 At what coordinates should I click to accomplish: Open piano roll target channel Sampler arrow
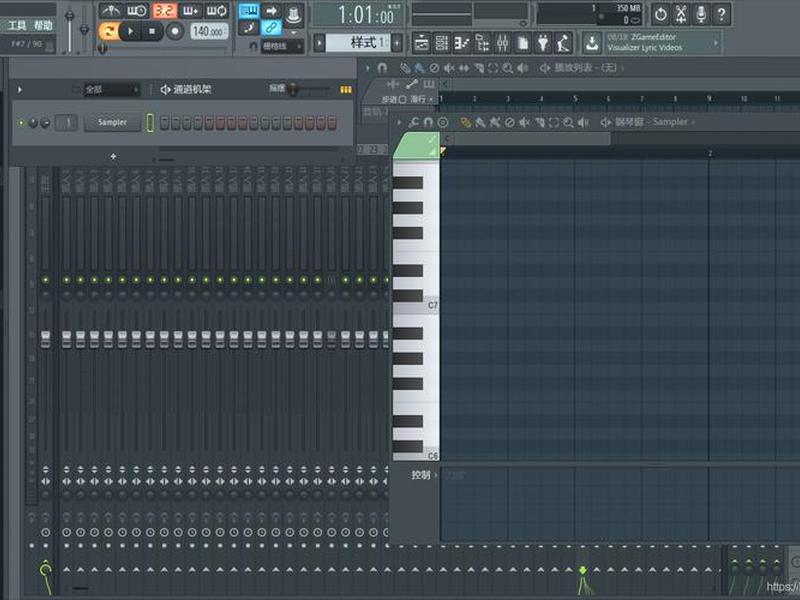point(693,122)
